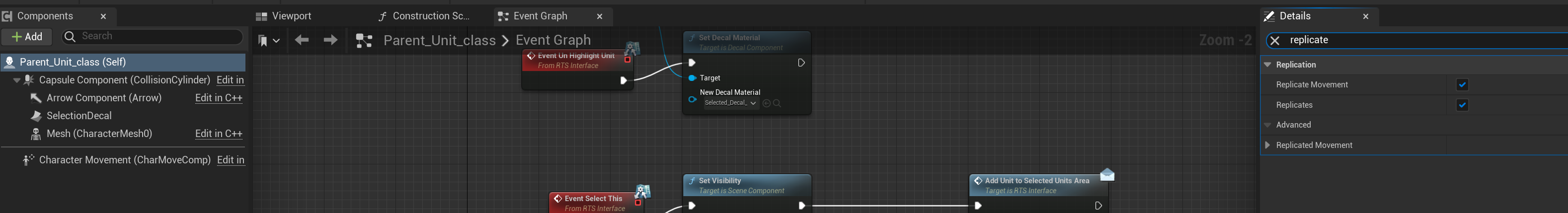Click the Components tab icon
Screen dimensions: 1568x213
[7, 16]
